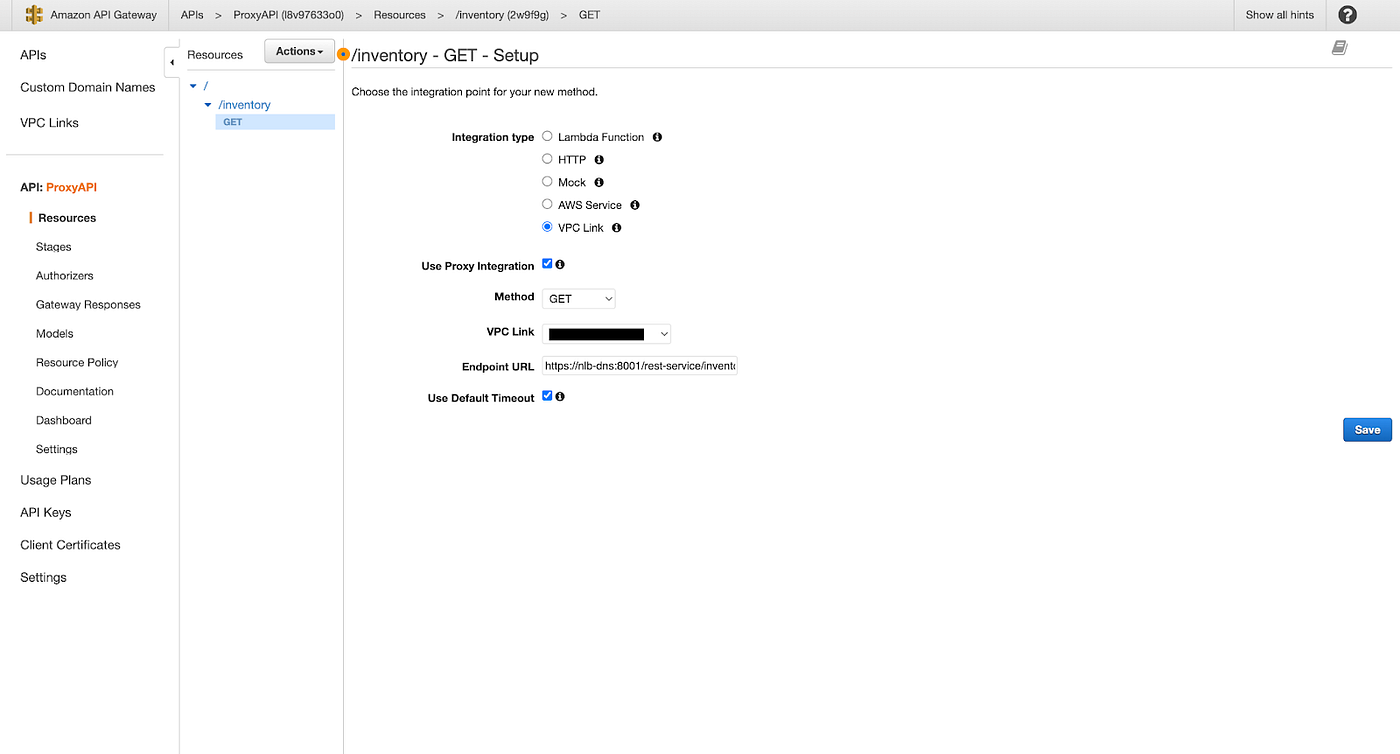Click the Save button

click(1367, 430)
